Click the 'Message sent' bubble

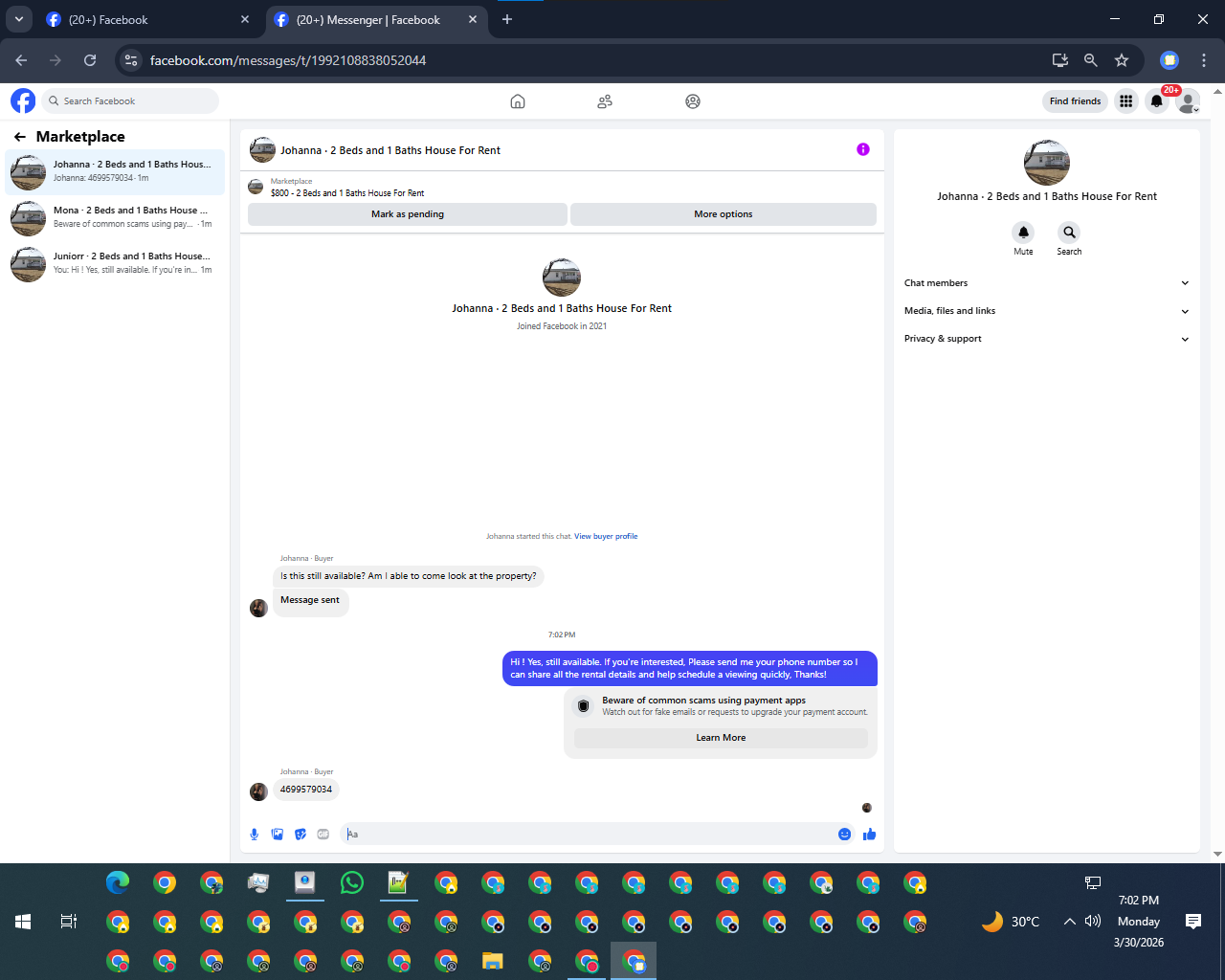310,601
